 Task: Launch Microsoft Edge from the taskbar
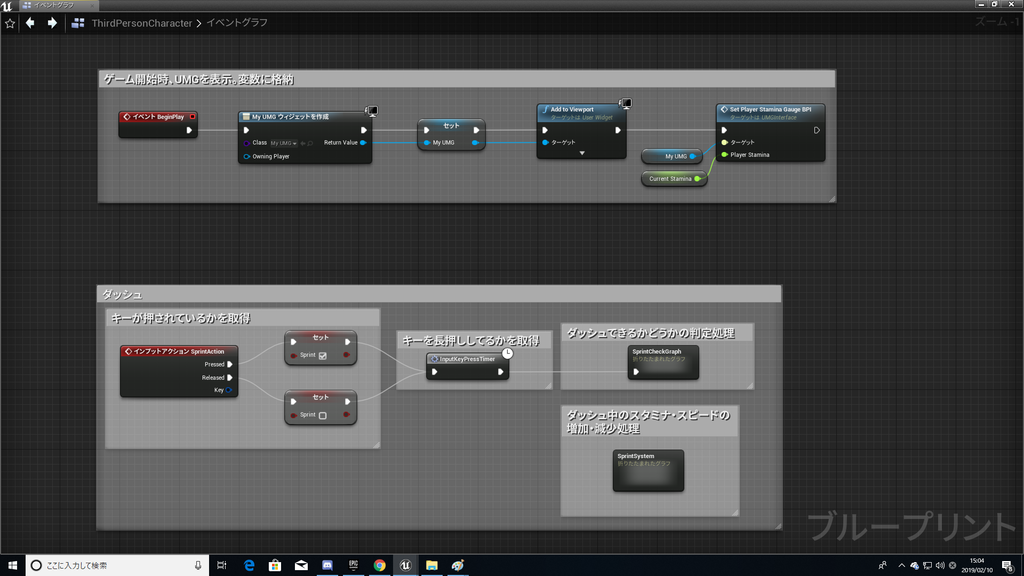(249, 566)
